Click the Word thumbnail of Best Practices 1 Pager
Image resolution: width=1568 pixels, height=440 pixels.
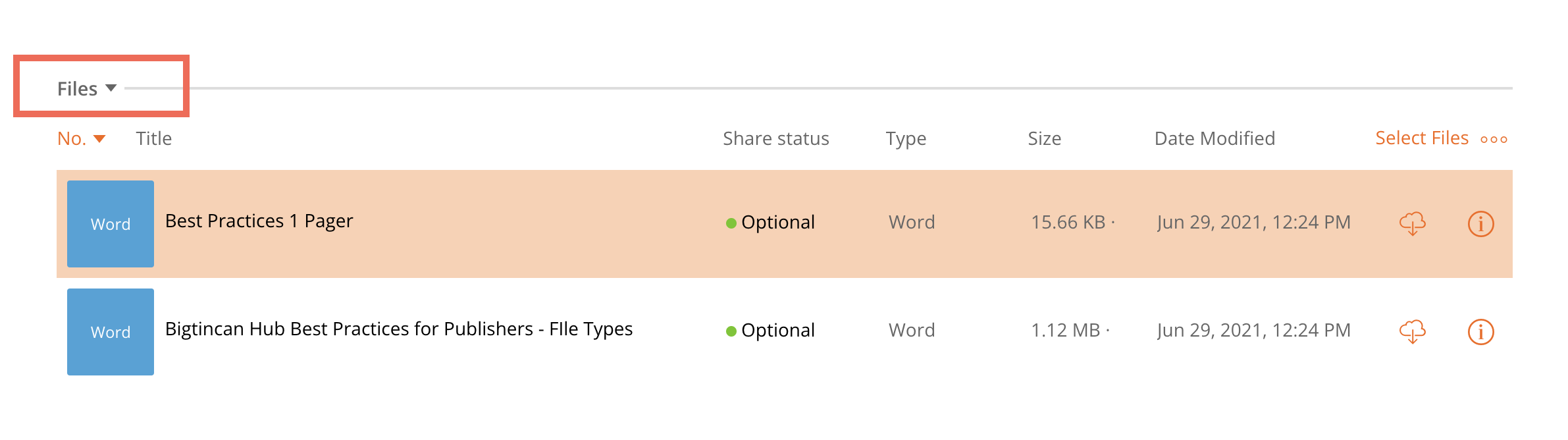point(111,224)
